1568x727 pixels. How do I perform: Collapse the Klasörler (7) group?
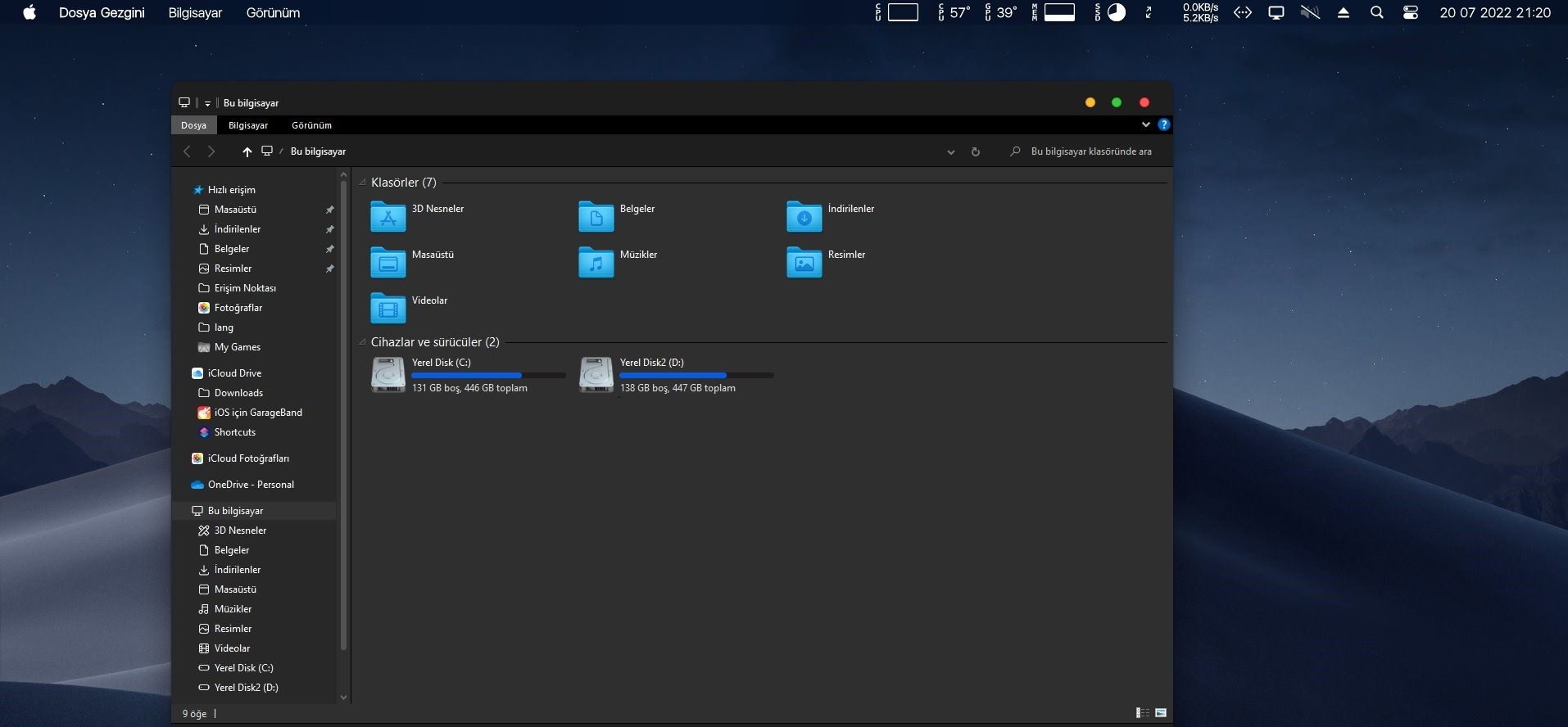tap(362, 183)
